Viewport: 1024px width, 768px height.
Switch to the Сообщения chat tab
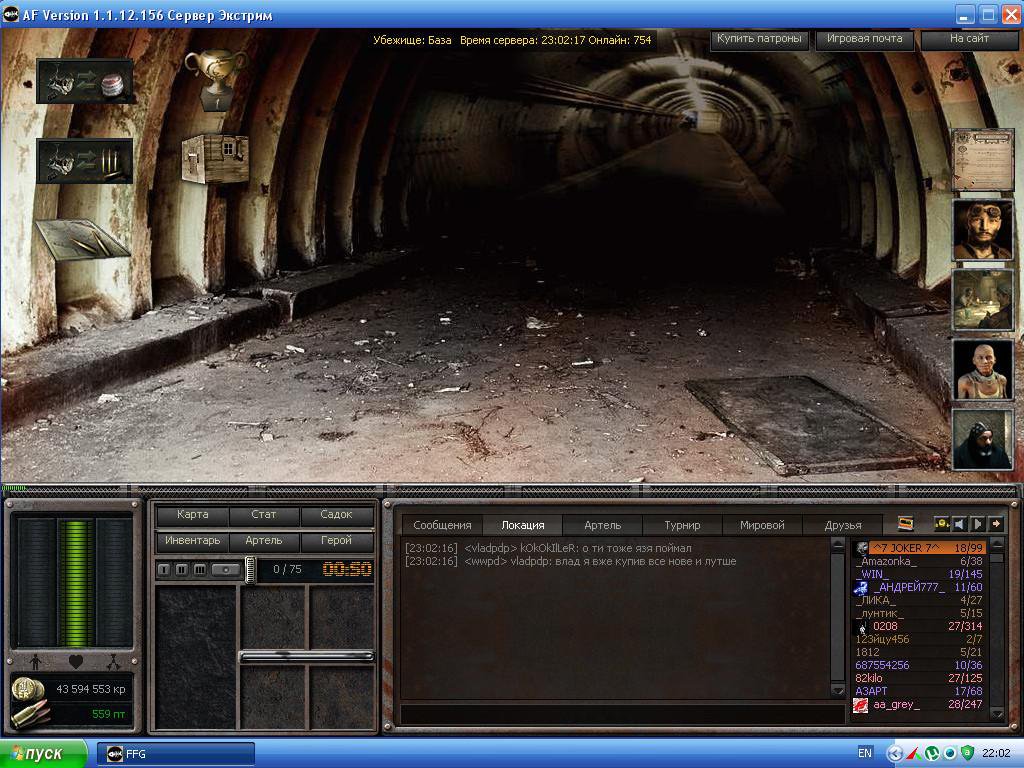442,525
